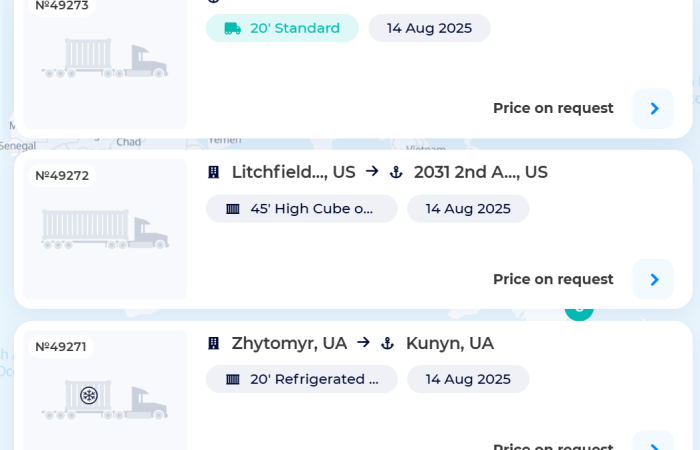
Task: Click the container icon in 20' Refrigerated tag
Action: click(233, 379)
